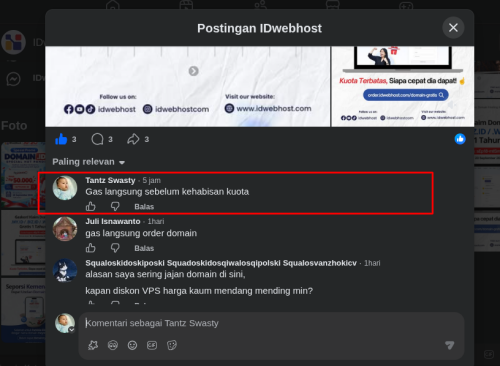Focus the Komentari sebagai Tantz Swasty field
The image size is (500, 366).
271,323
